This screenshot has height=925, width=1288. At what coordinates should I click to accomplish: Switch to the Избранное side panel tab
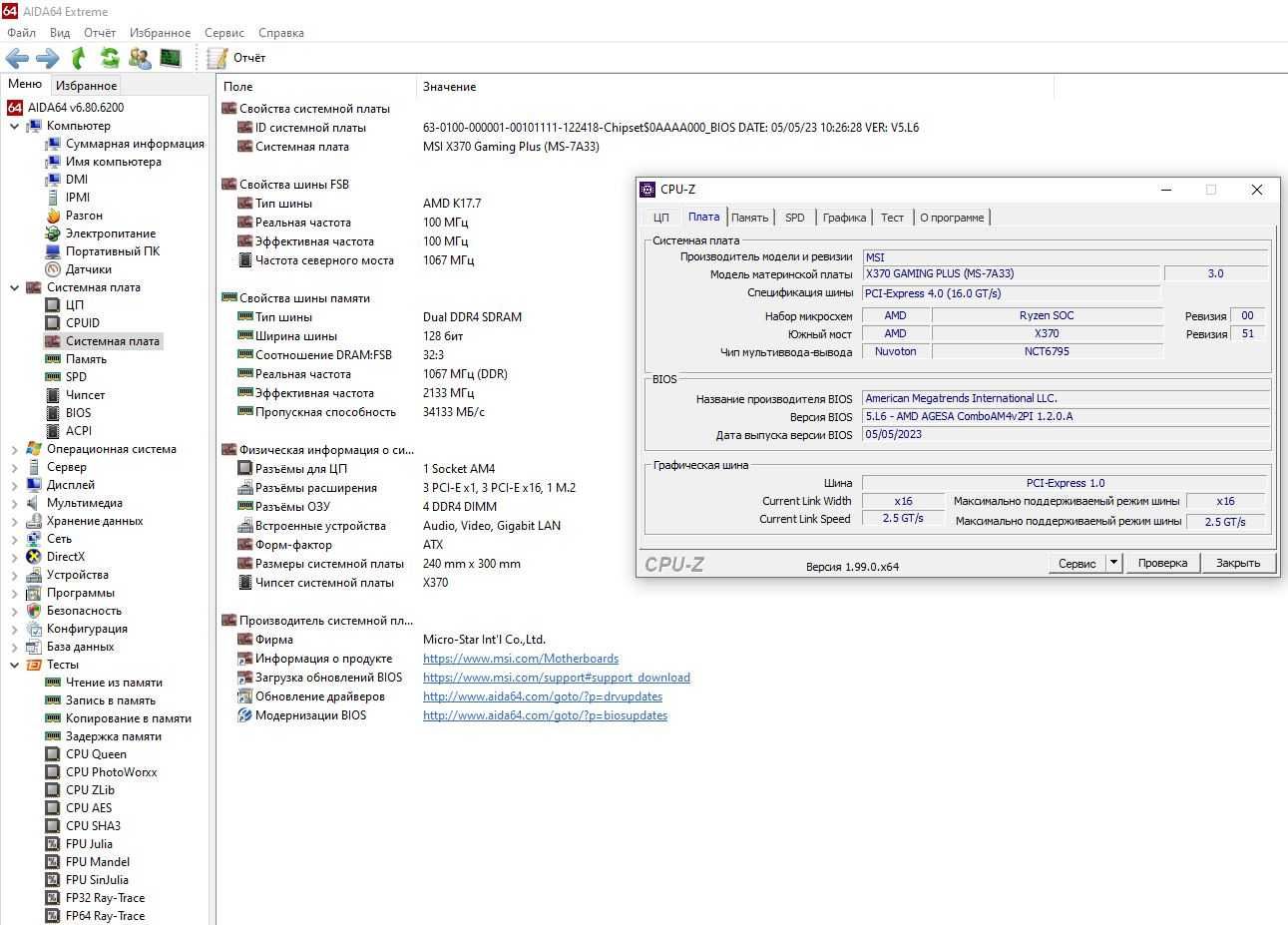click(x=86, y=86)
